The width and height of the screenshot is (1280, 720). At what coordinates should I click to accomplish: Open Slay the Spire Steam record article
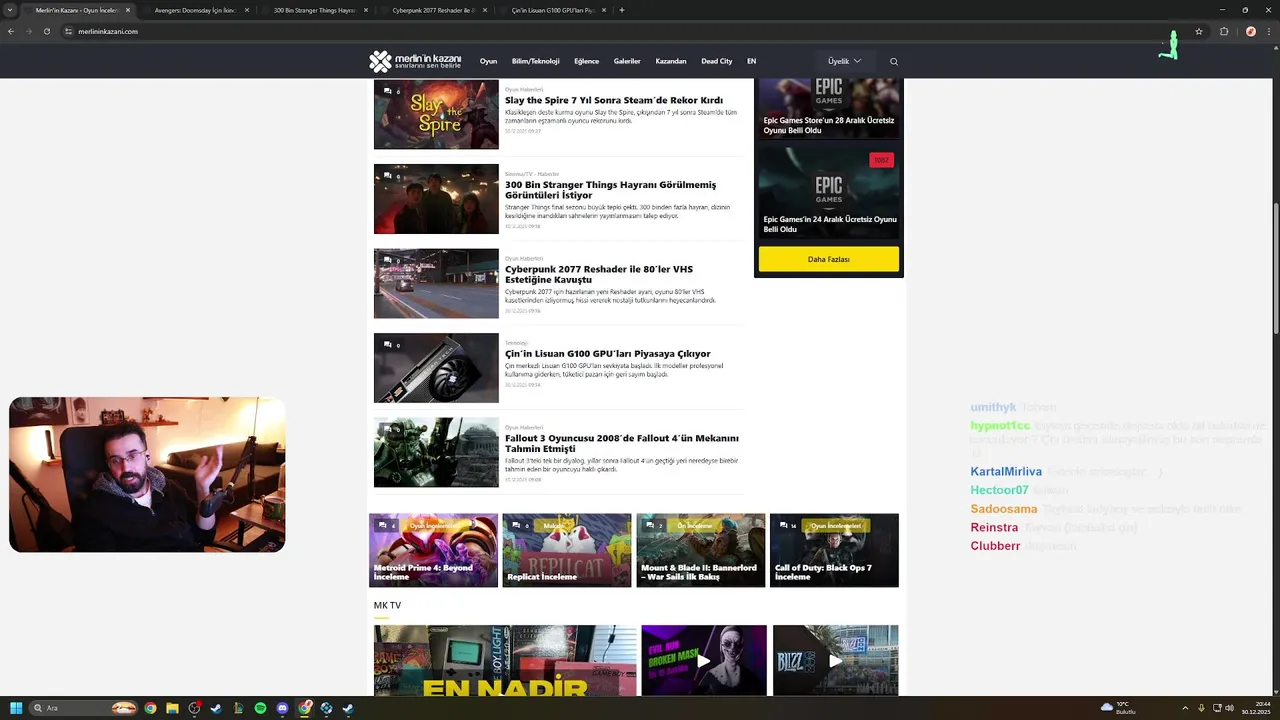(614, 100)
